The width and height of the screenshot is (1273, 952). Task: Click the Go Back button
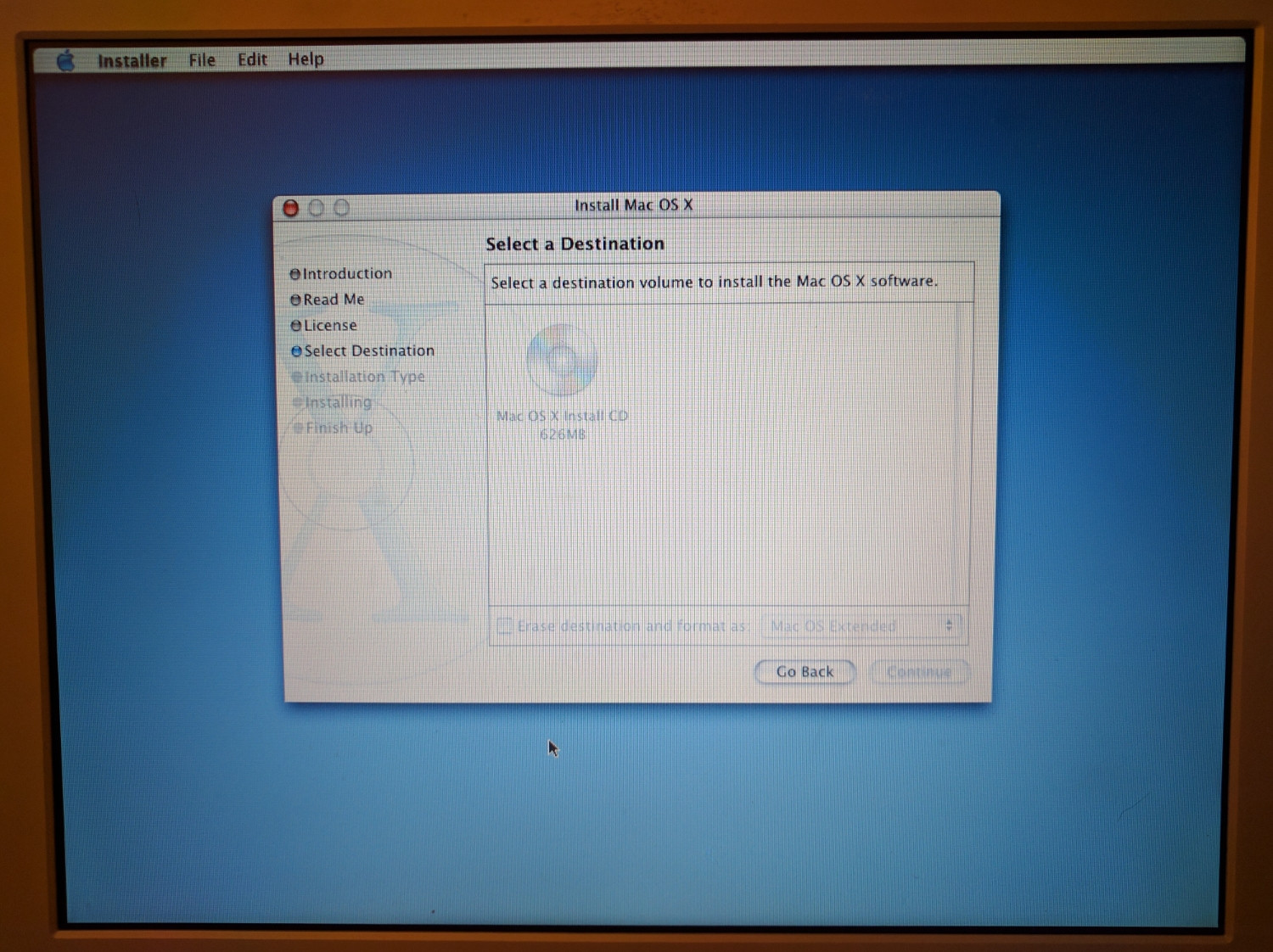[805, 672]
